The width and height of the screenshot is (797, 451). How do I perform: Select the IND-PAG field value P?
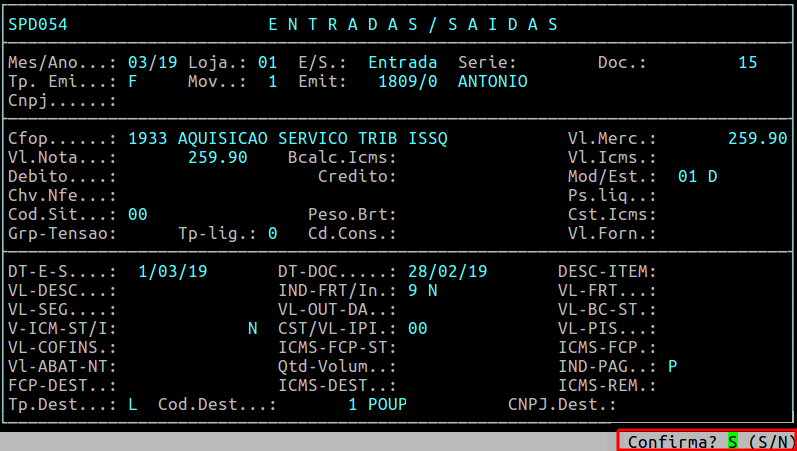672,366
